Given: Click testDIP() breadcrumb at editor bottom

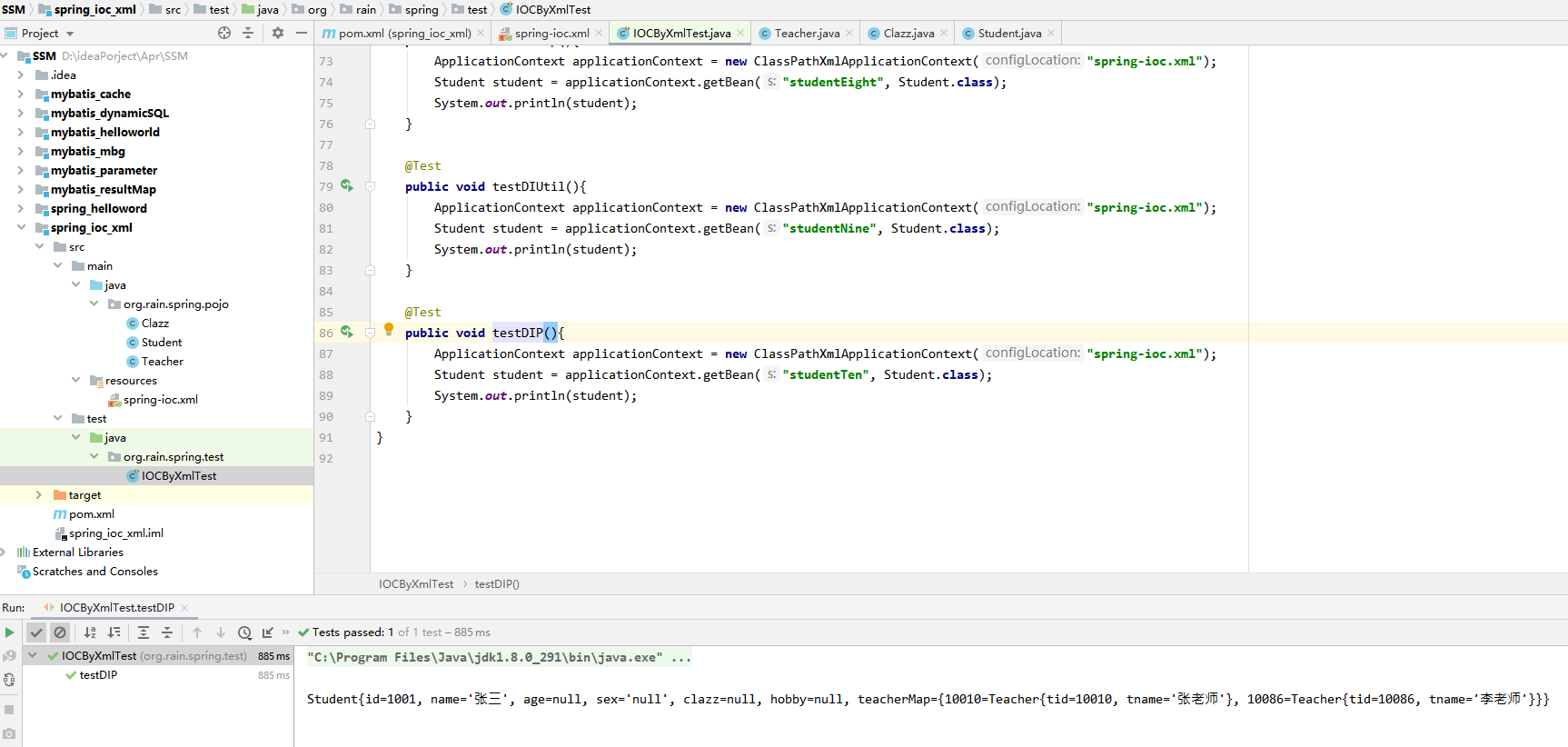Looking at the screenshot, I should click(x=497, y=584).
